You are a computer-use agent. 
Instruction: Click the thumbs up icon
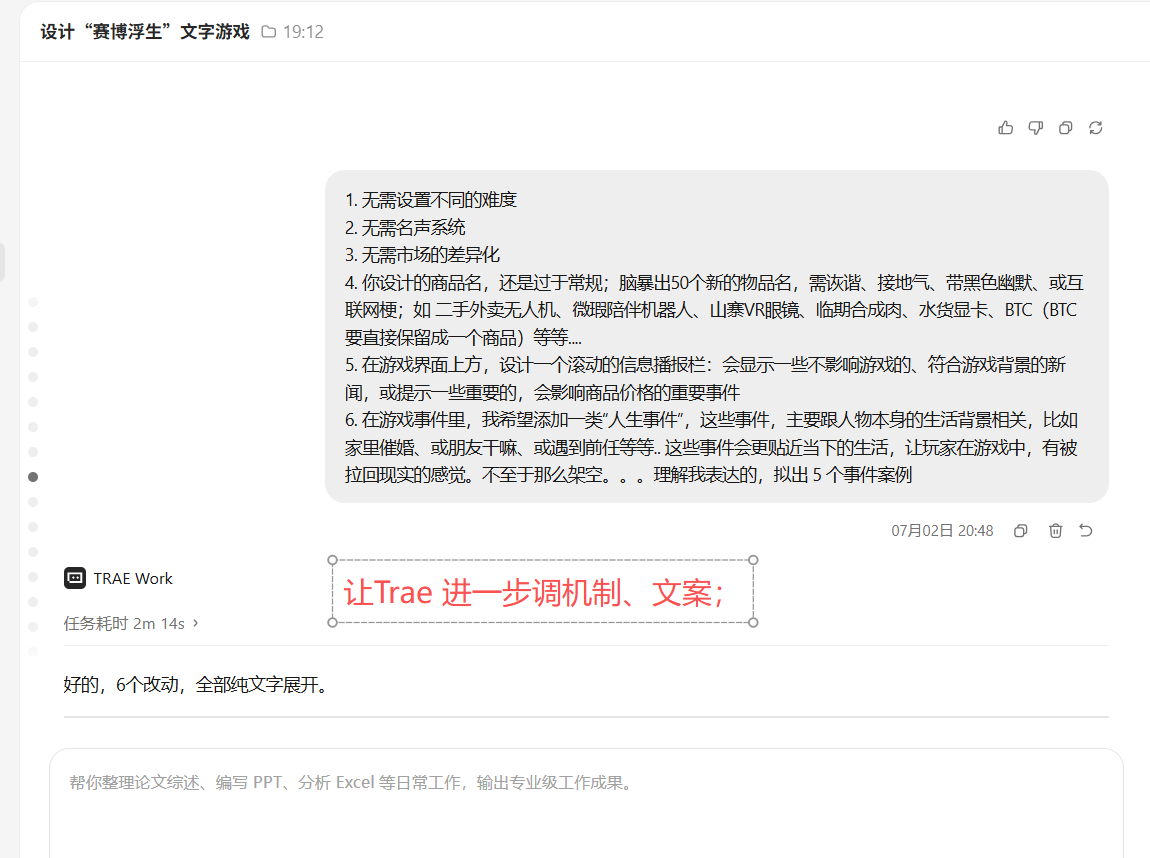tap(1006, 128)
